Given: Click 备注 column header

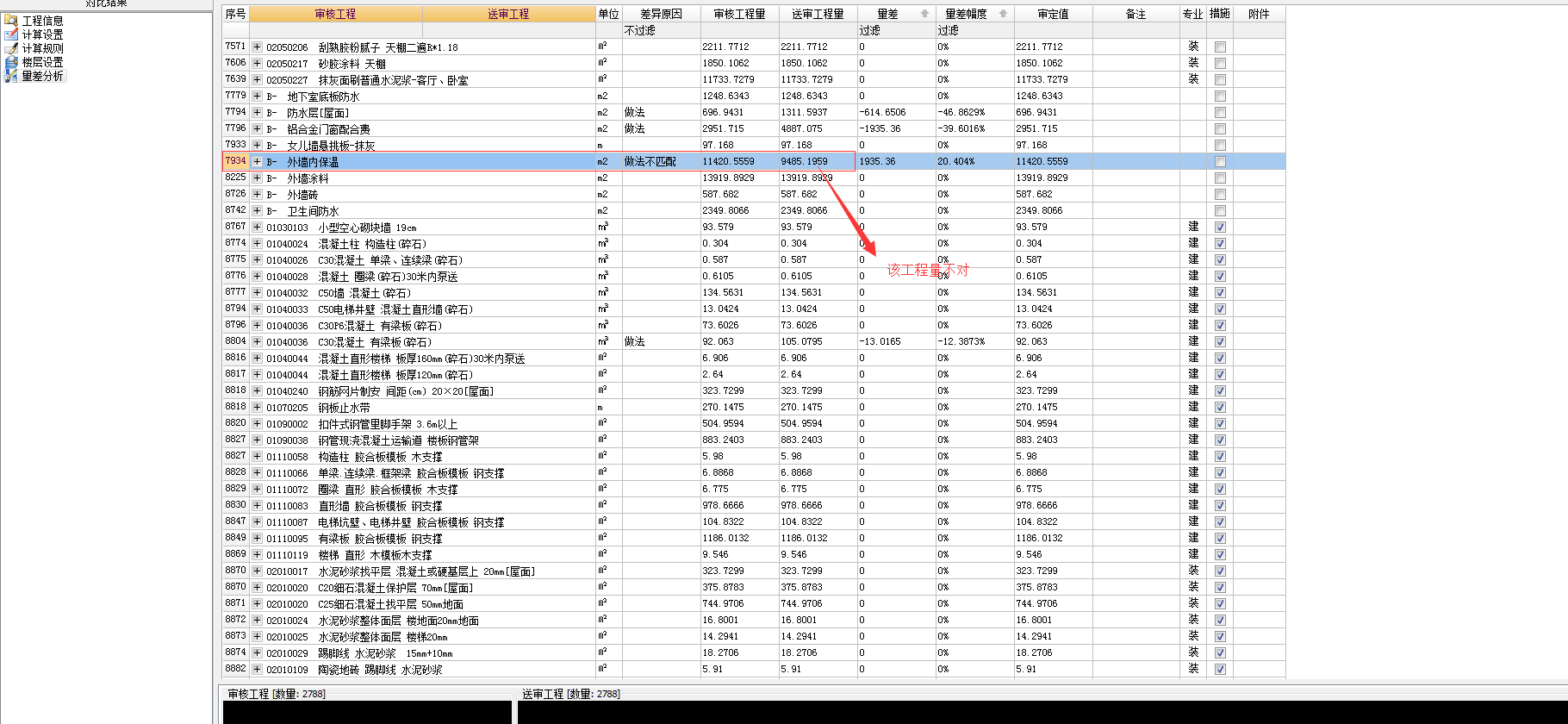Looking at the screenshot, I should (x=1136, y=14).
